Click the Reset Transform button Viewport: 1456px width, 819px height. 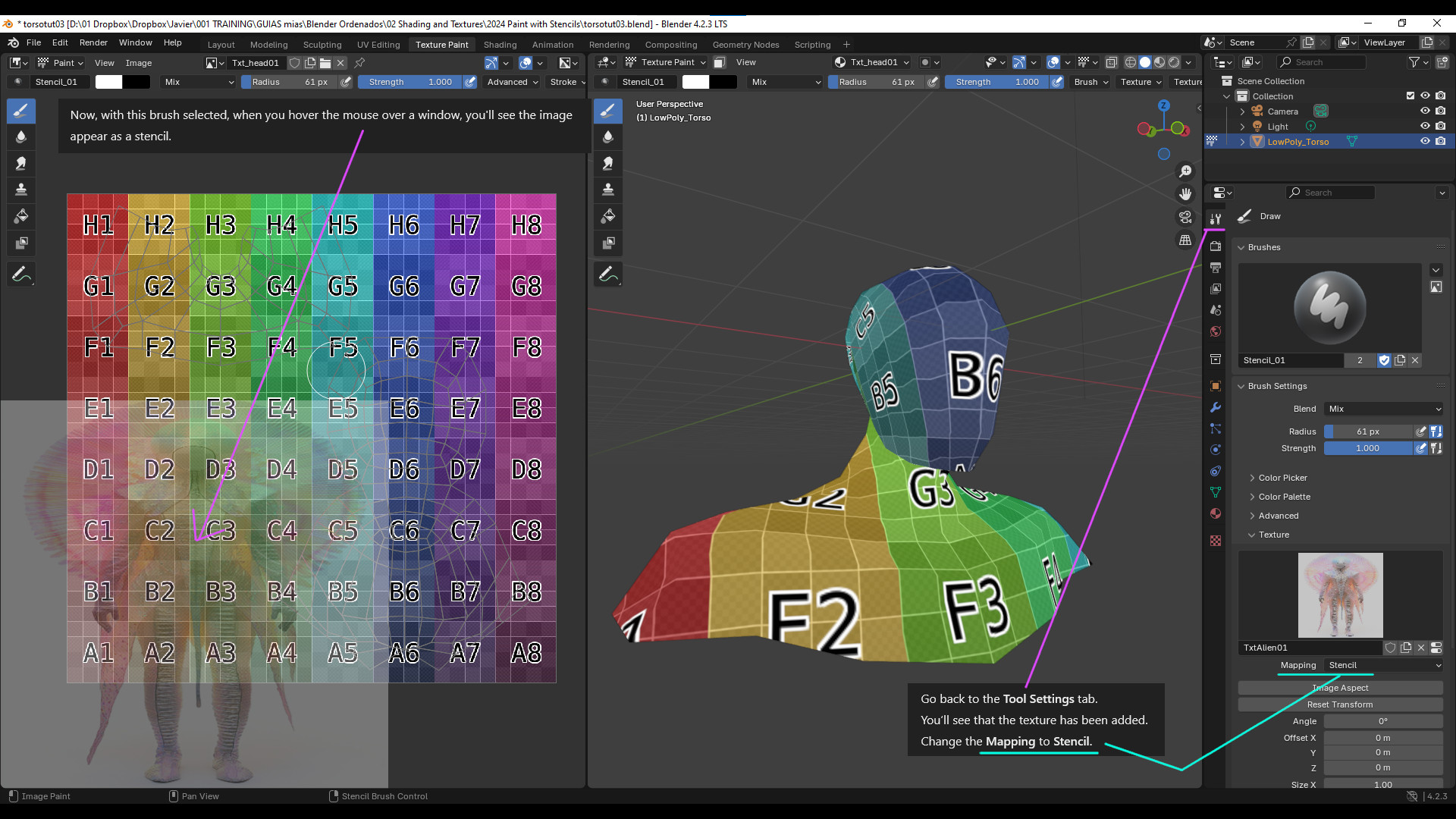pyautogui.click(x=1340, y=704)
